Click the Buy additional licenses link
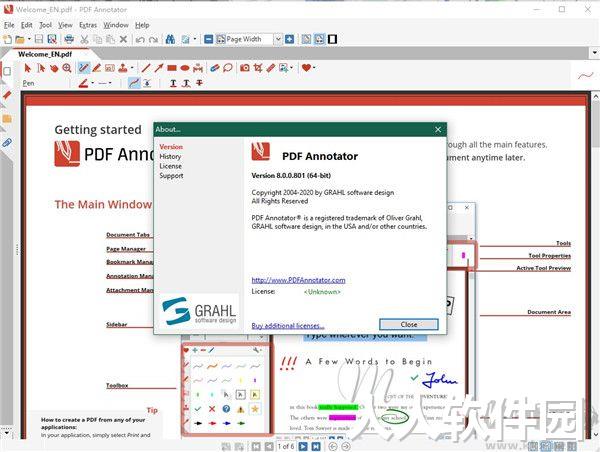Viewport: 600px width, 452px height. tap(288, 326)
